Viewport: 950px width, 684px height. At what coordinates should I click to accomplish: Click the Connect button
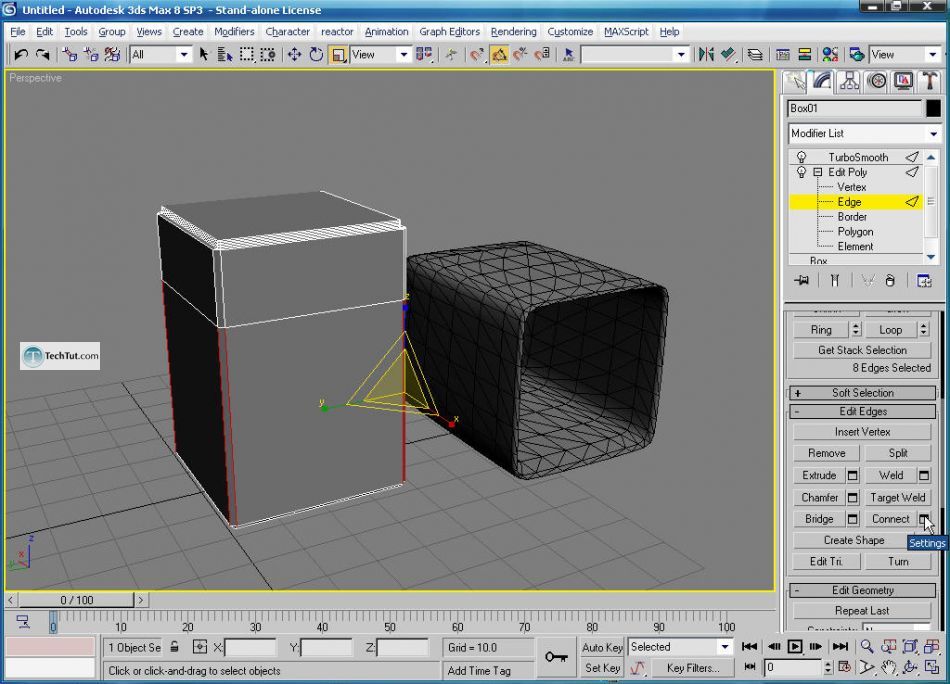(890, 519)
